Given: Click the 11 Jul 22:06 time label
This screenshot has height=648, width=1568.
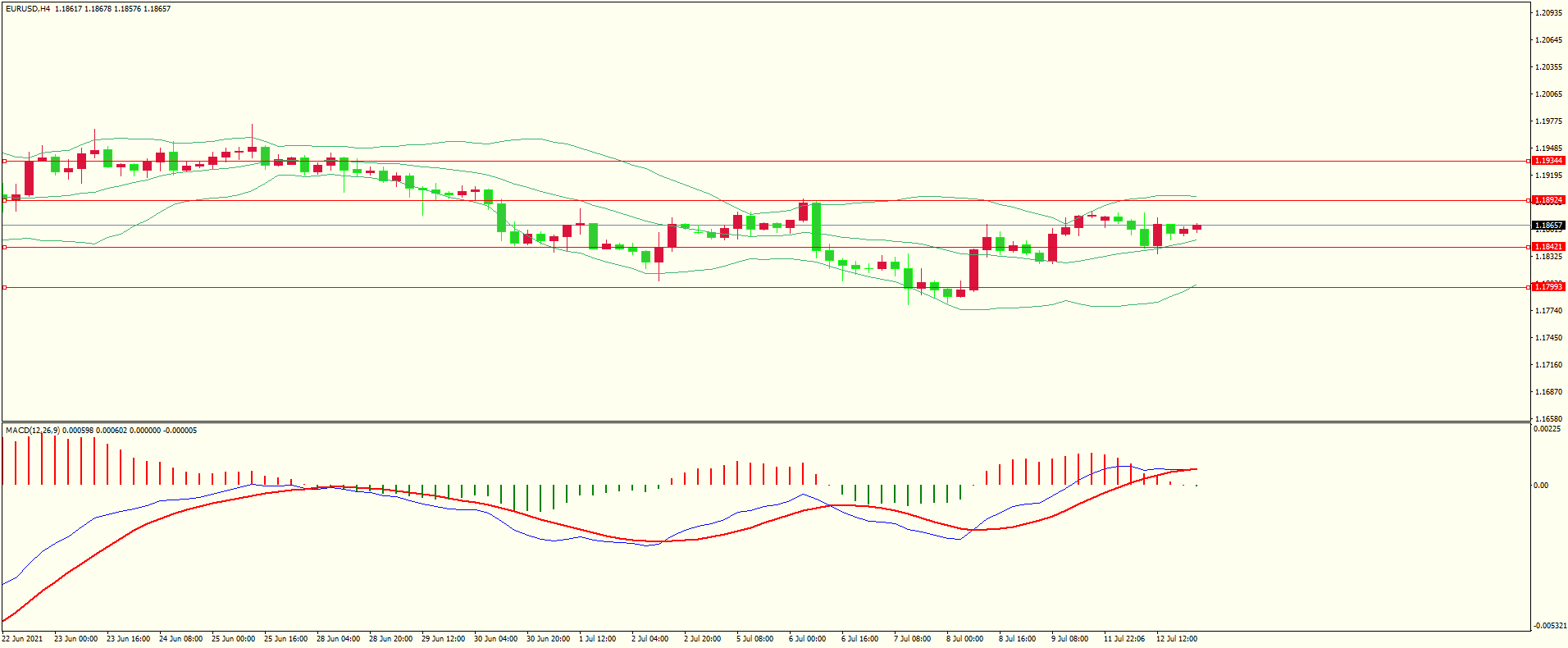Looking at the screenshot, I should coord(1124,639).
